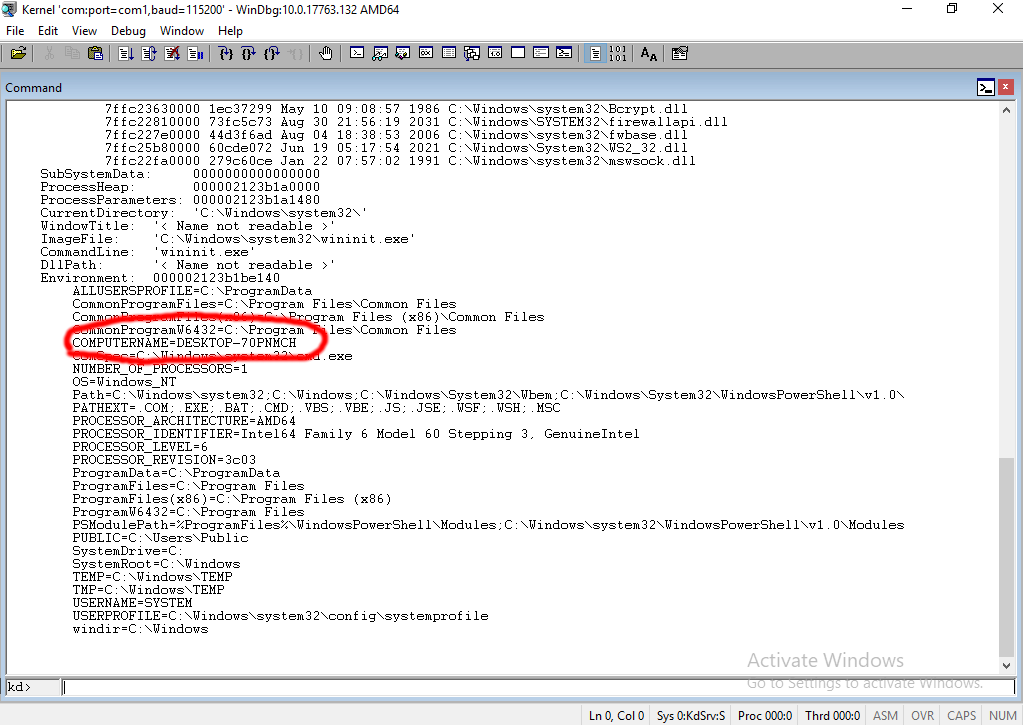This screenshot has width=1023, height=725.
Task: Click the Command window vertical scrollbar
Action: click(1005, 558)
